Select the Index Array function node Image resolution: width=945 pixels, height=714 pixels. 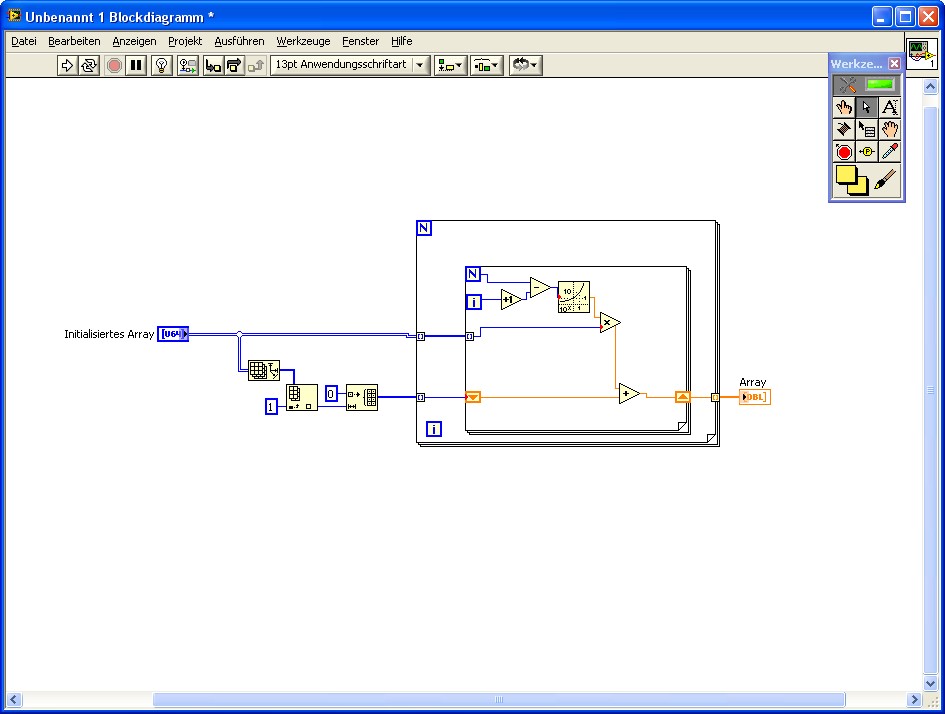(x=301, y=398)
